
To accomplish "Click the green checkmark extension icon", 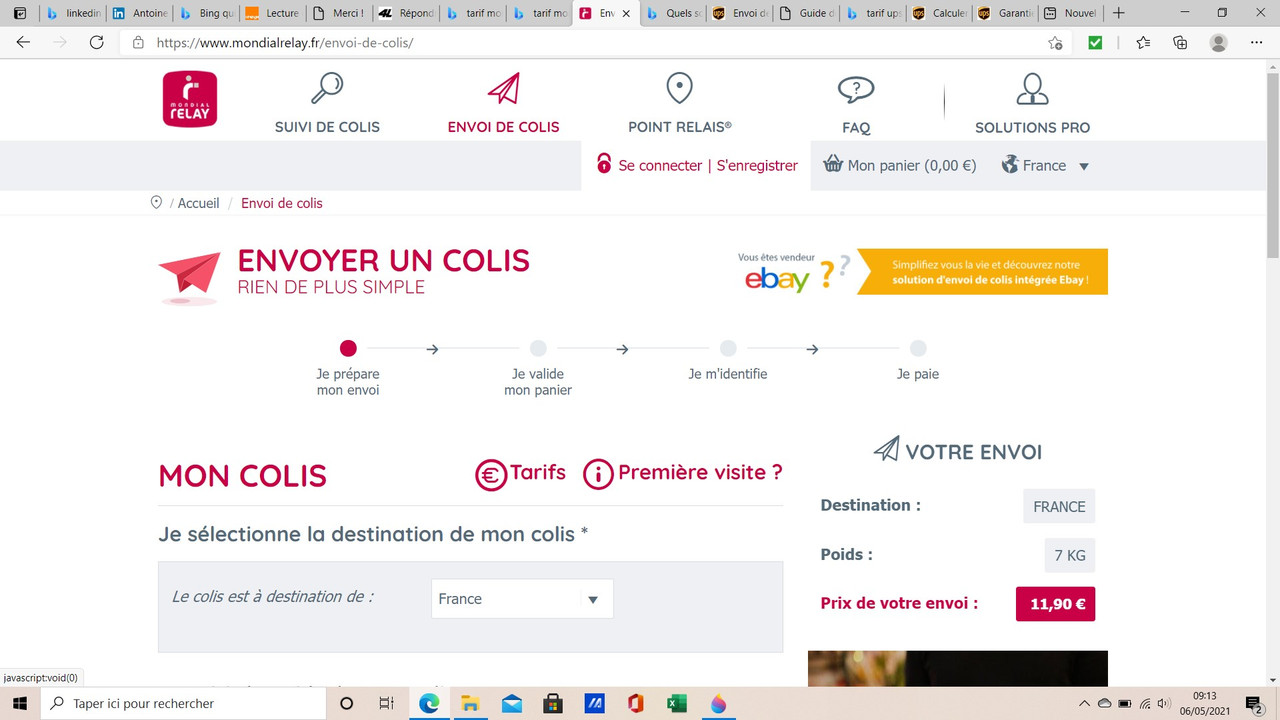I will coord(1095,42).
